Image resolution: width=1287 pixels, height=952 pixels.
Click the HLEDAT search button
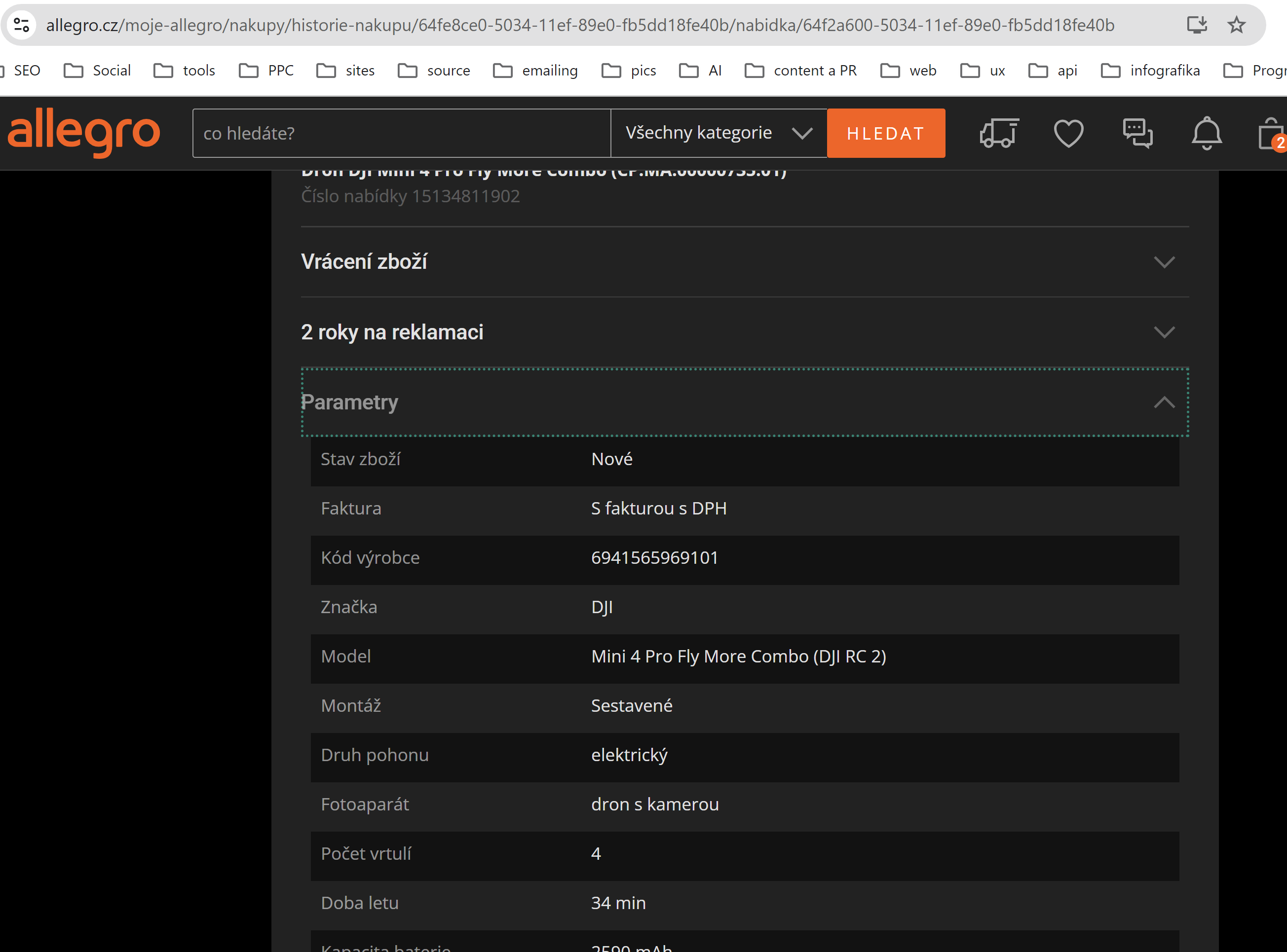point(886,133)
